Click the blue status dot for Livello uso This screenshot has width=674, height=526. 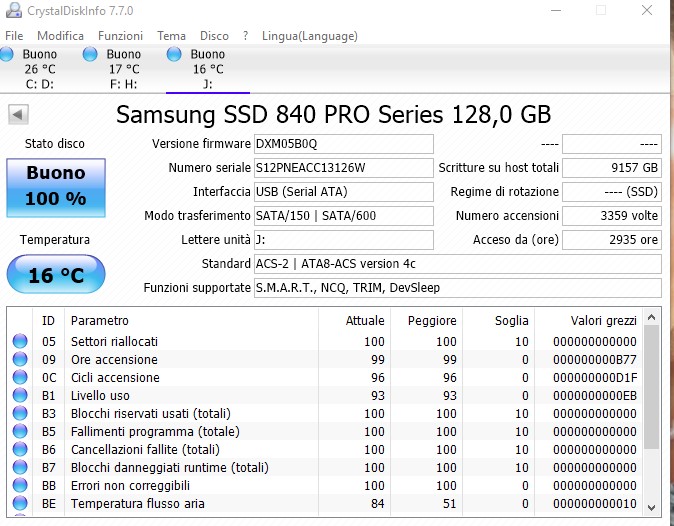click(x=20, y=395)
